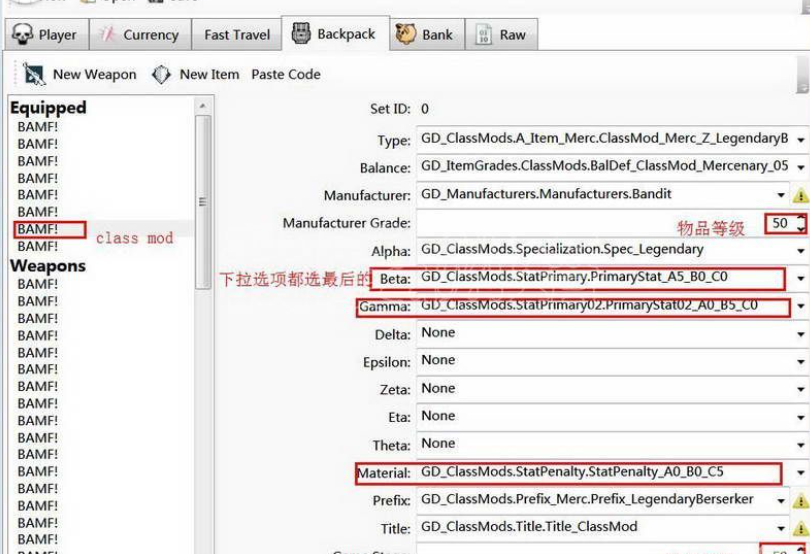Open the Type dropdown
This screenshot has width=810, height=554.
click(x=801, y=141)
